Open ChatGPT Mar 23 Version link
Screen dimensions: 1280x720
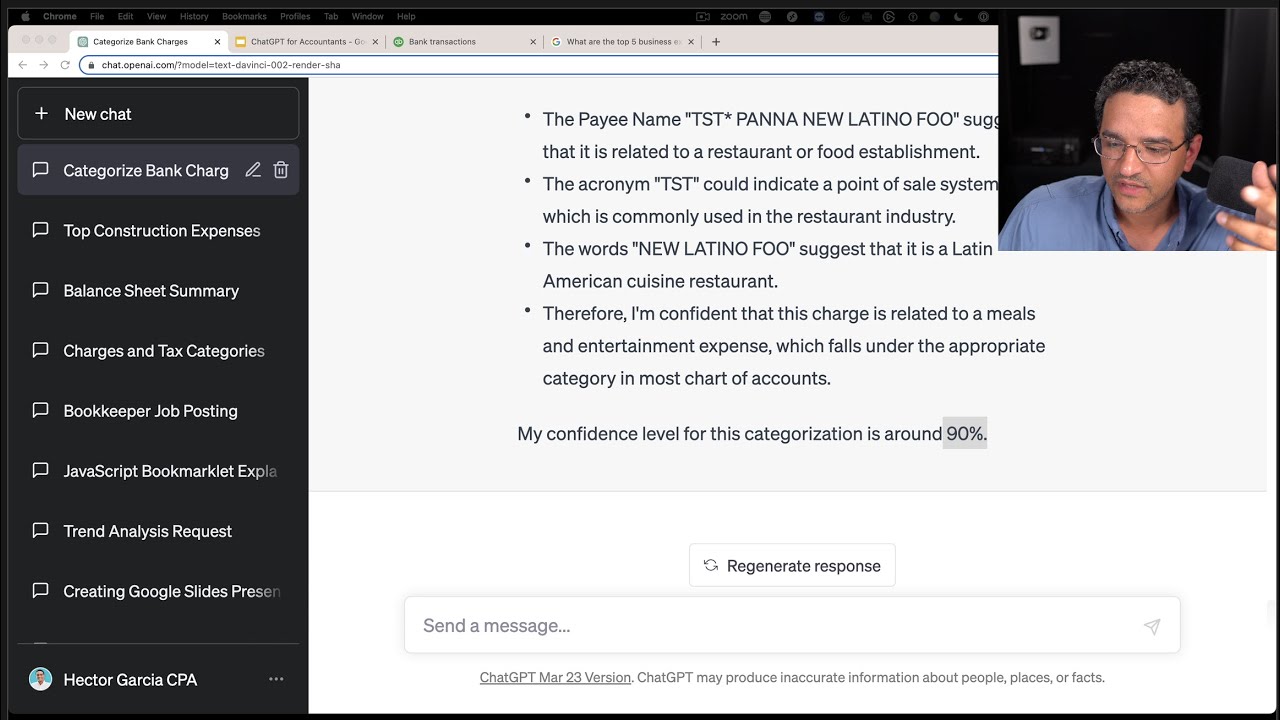point(555,678)
